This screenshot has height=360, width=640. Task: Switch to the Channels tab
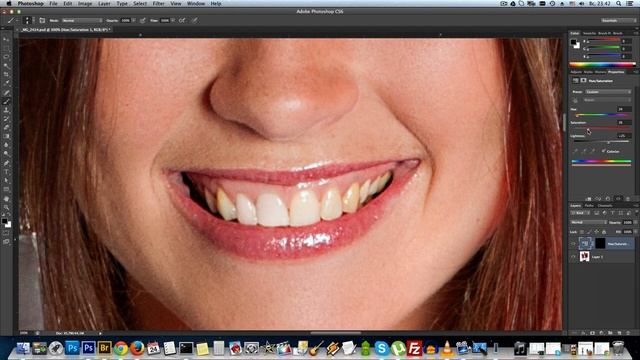click(605, 206)
